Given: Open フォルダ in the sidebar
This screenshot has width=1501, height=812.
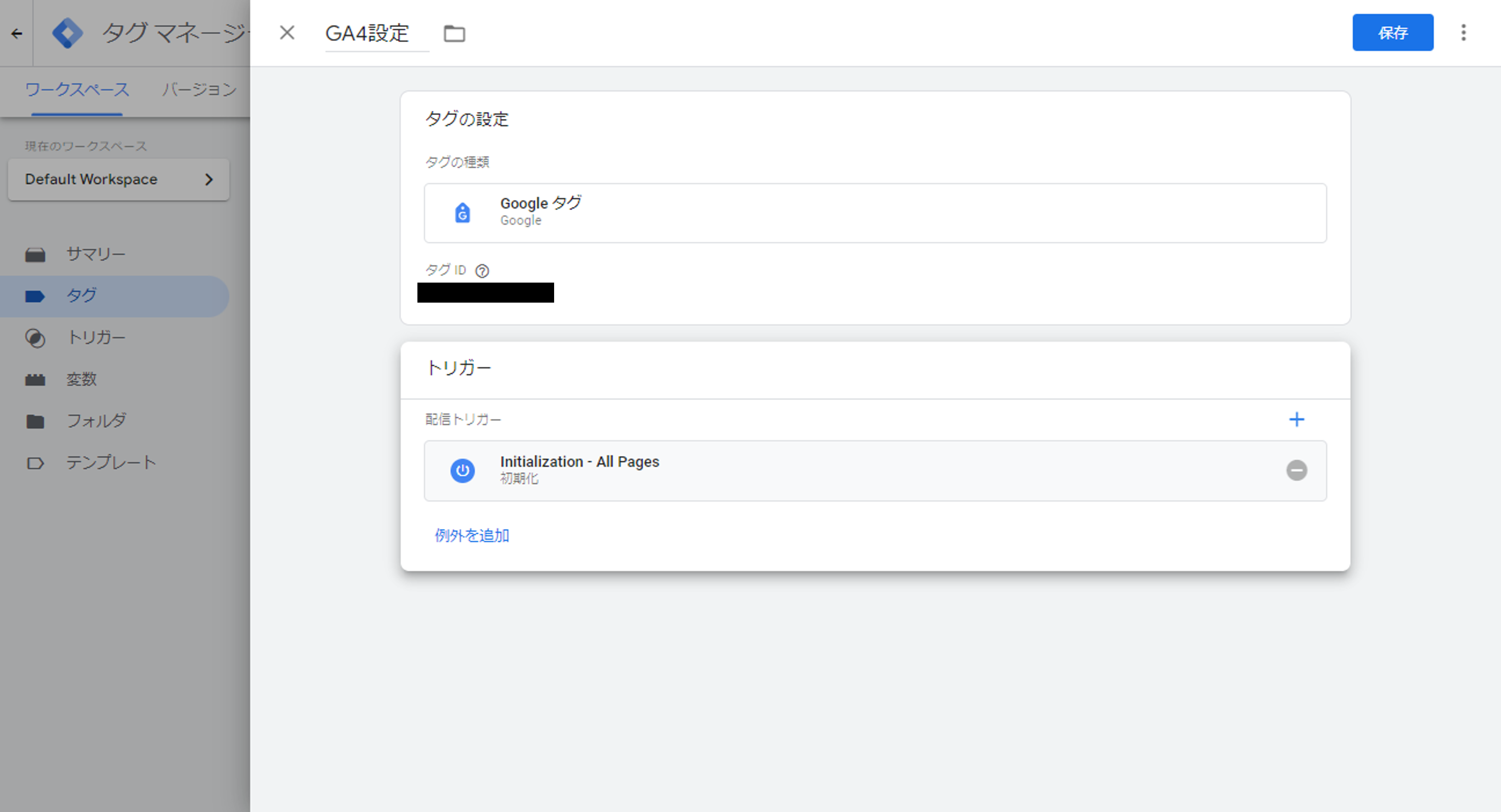Looking at the screenshot, I should (95, 420).
